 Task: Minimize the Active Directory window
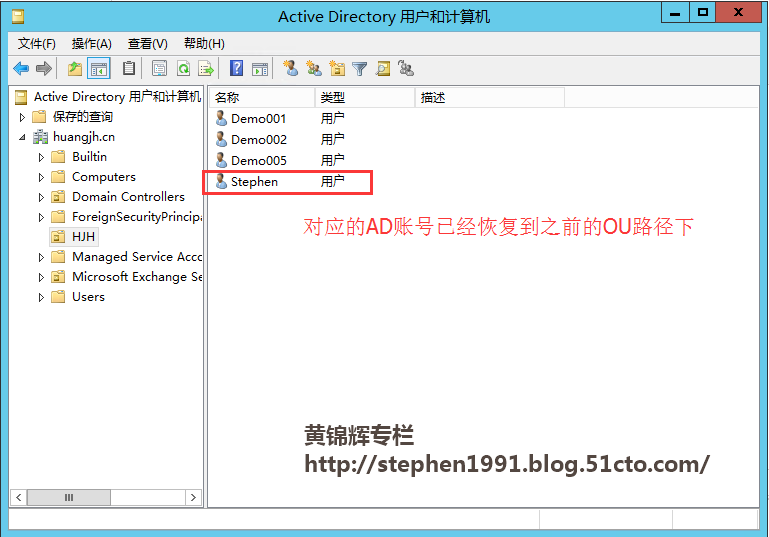675,13
